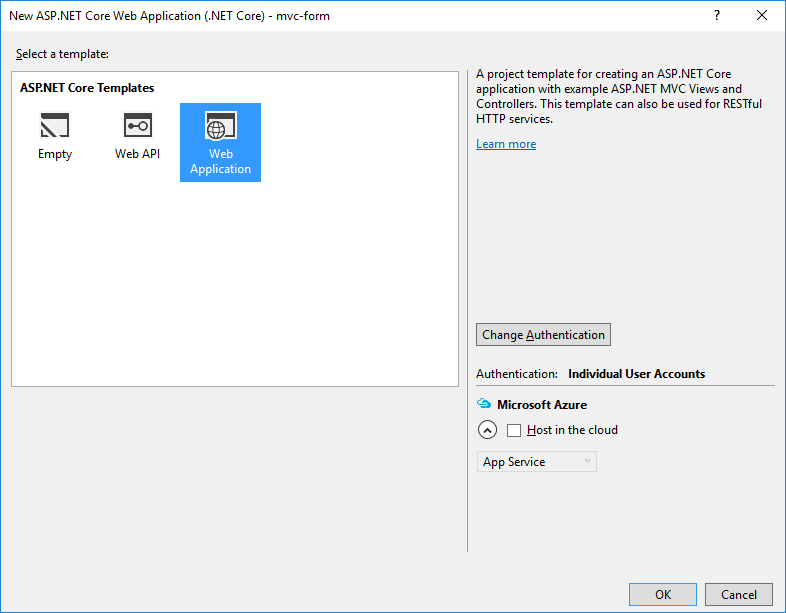Screen dimensions: 786x613
Task: Pick the Web Application globe icon
Action: 220,127
